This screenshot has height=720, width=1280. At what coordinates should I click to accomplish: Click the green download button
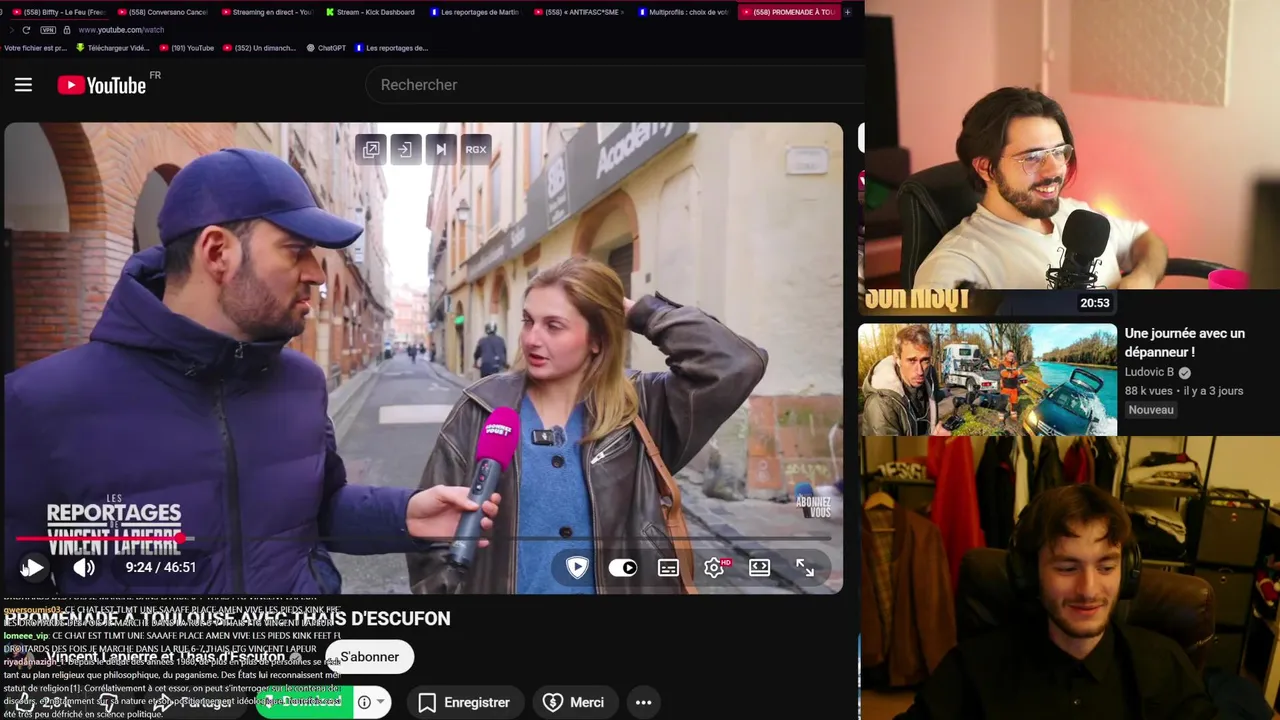click(x=303, y=702)
